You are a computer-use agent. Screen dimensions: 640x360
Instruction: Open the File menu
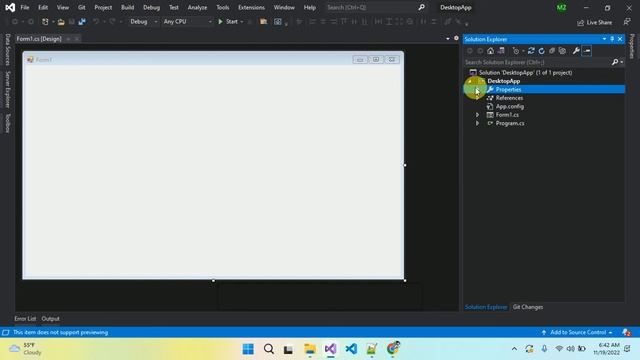coord(25,7)
